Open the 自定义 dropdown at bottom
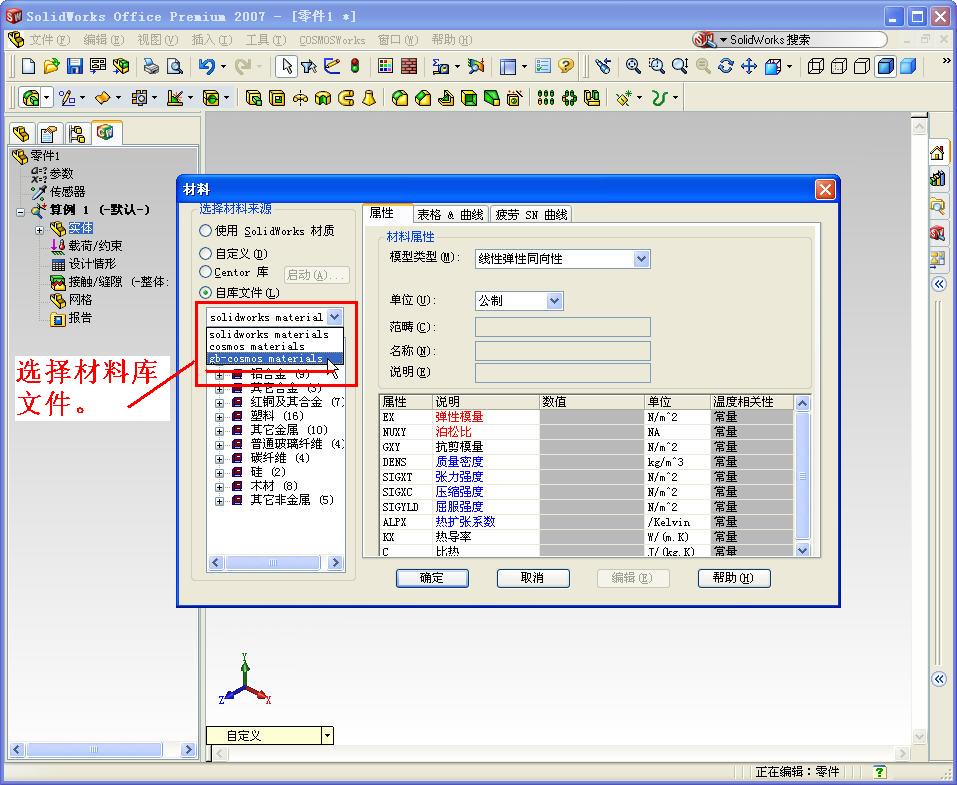 coord(328,736)
